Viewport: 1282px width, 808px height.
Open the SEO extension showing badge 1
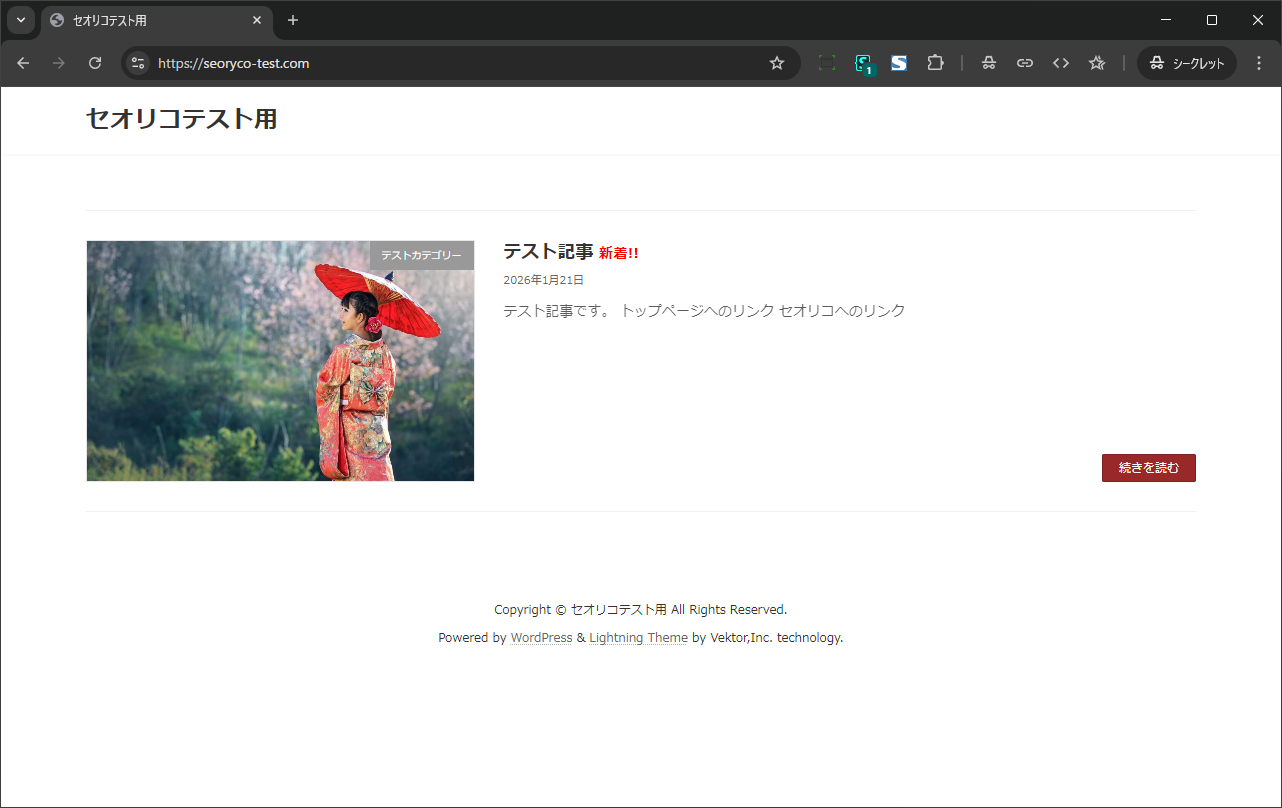[863, 62]
